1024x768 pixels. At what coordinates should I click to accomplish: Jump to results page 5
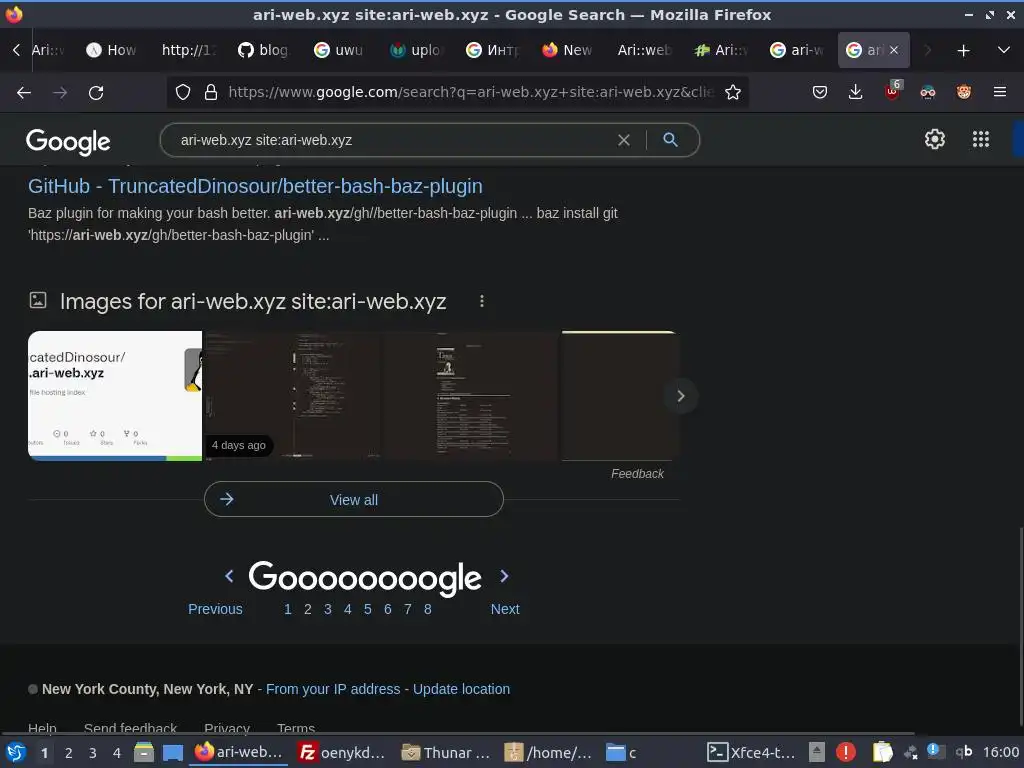pos(368,609)
